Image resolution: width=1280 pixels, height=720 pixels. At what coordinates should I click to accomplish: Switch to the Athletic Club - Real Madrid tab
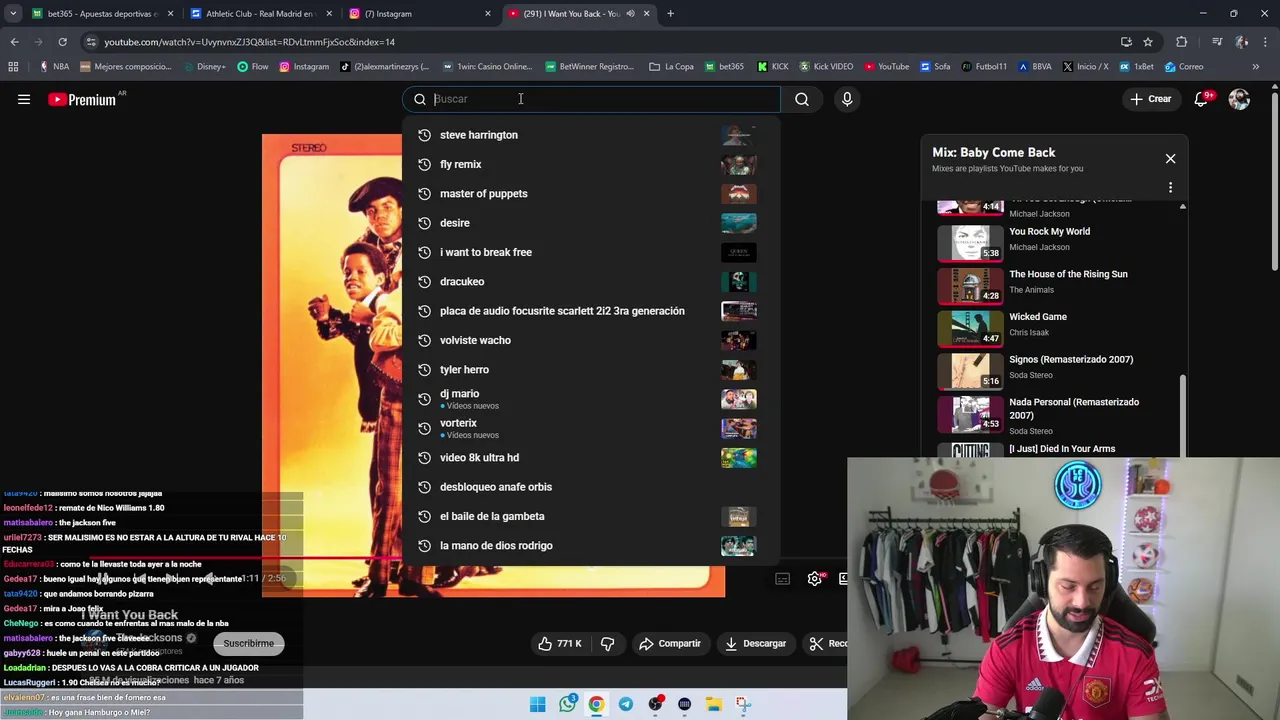click(x=260, y=14)
